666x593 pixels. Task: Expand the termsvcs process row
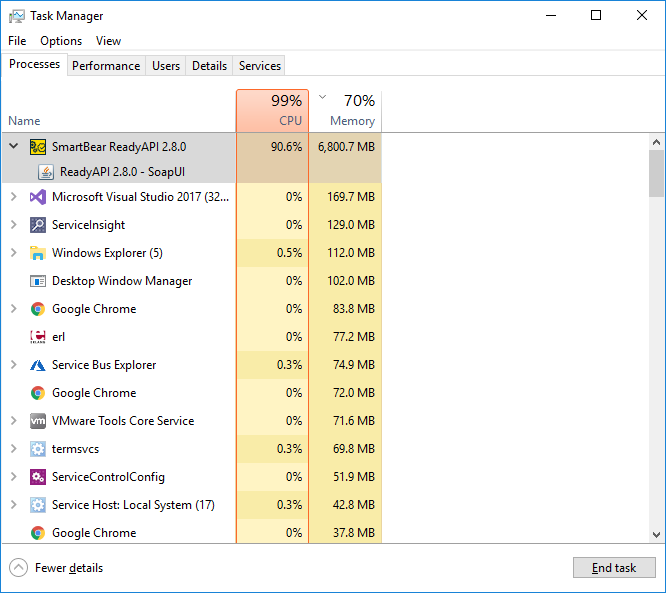click(14, 449)
